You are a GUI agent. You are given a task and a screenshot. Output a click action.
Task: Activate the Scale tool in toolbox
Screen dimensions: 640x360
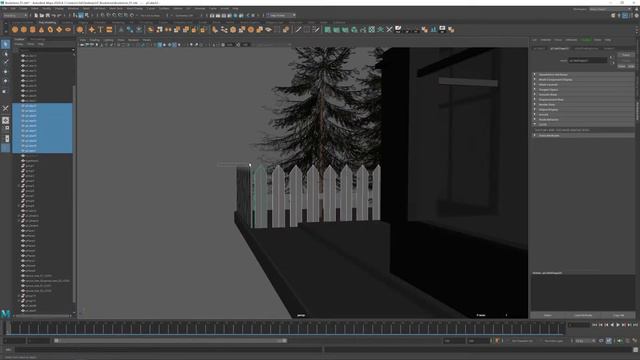5,91
